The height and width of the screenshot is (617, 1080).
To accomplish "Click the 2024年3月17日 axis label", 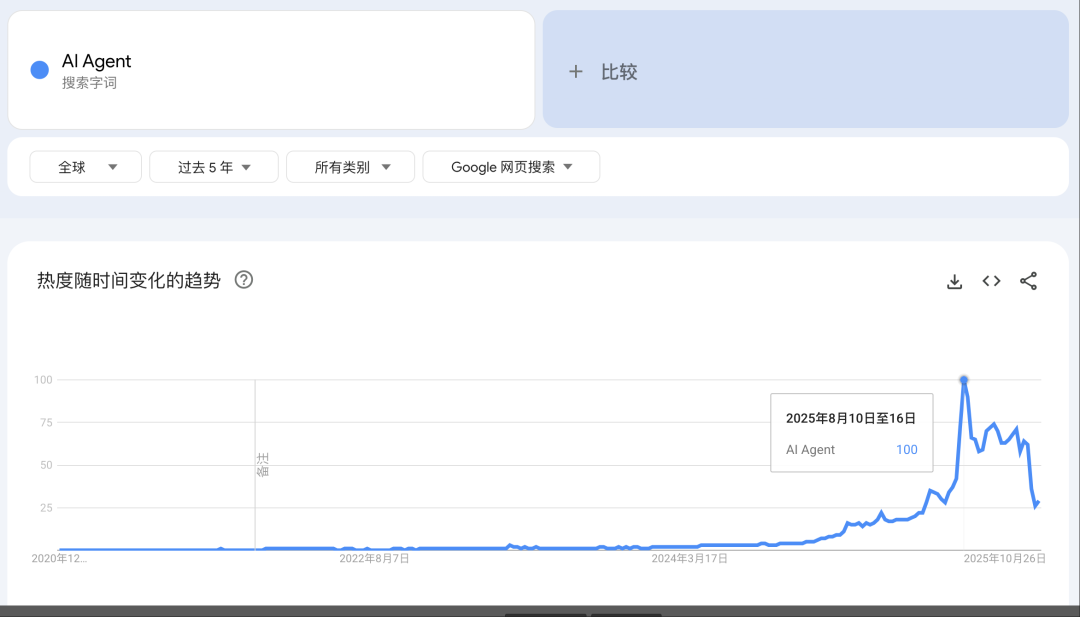I will (x=689, y=558).
